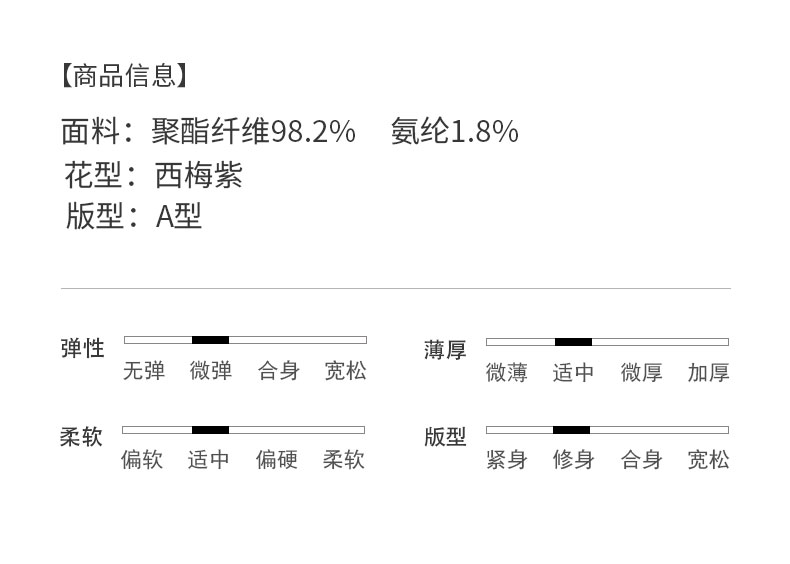Click the 聚酯纤维98.2% fabric text
790x564 pixels.
point(253,132)
